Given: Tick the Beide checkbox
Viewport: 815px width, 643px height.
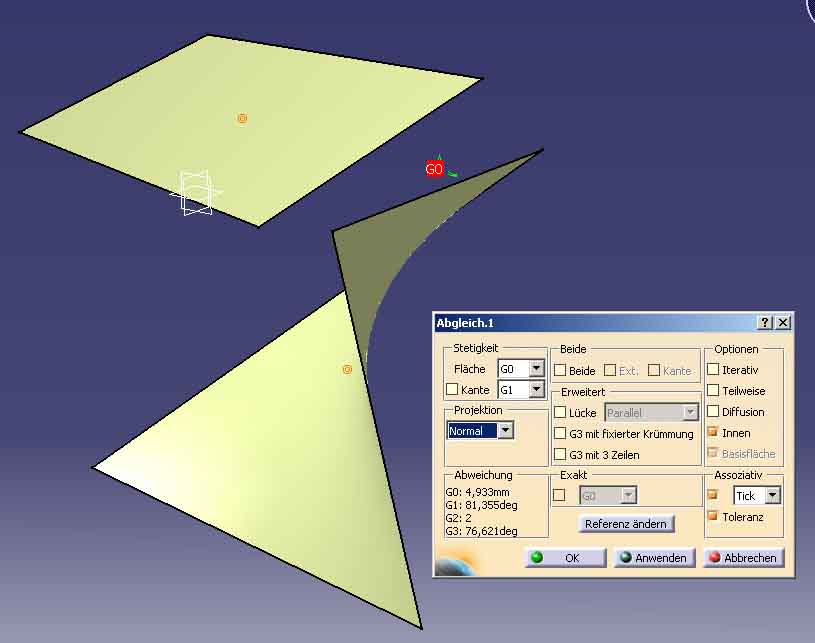Looking at the screenshot, I should click(x=560, y=370).
